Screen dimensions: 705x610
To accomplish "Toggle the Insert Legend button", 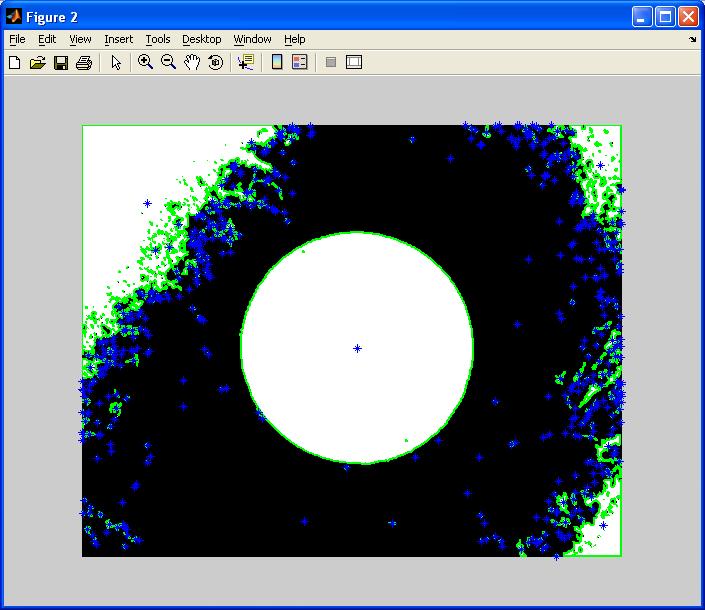I will (x=299, y=62).
